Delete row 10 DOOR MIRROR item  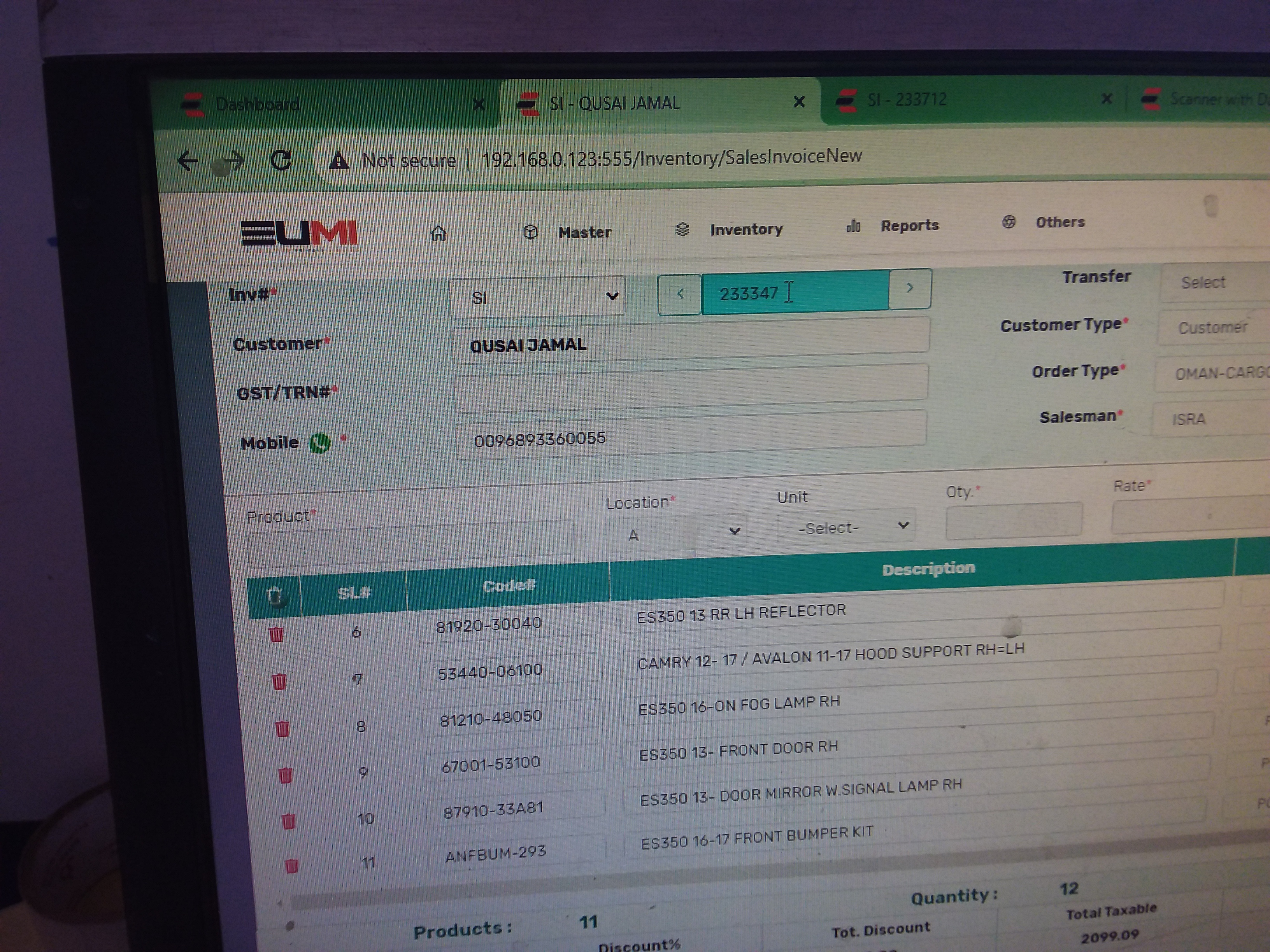click(288, 821)
